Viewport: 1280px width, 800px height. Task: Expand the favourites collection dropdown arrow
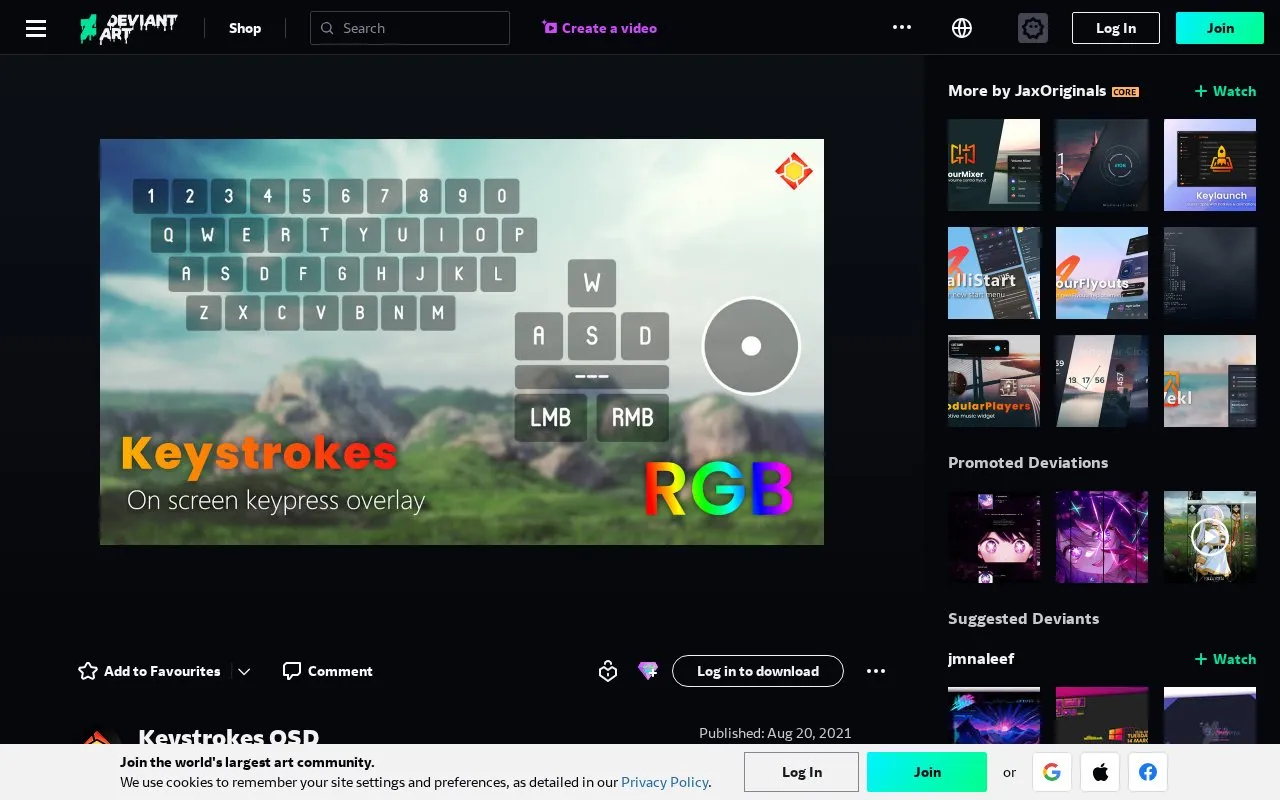[244, 671]
